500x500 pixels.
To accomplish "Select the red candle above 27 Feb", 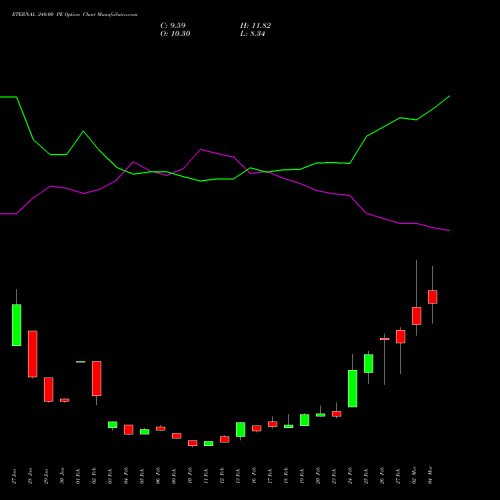I will click(401, 337).
